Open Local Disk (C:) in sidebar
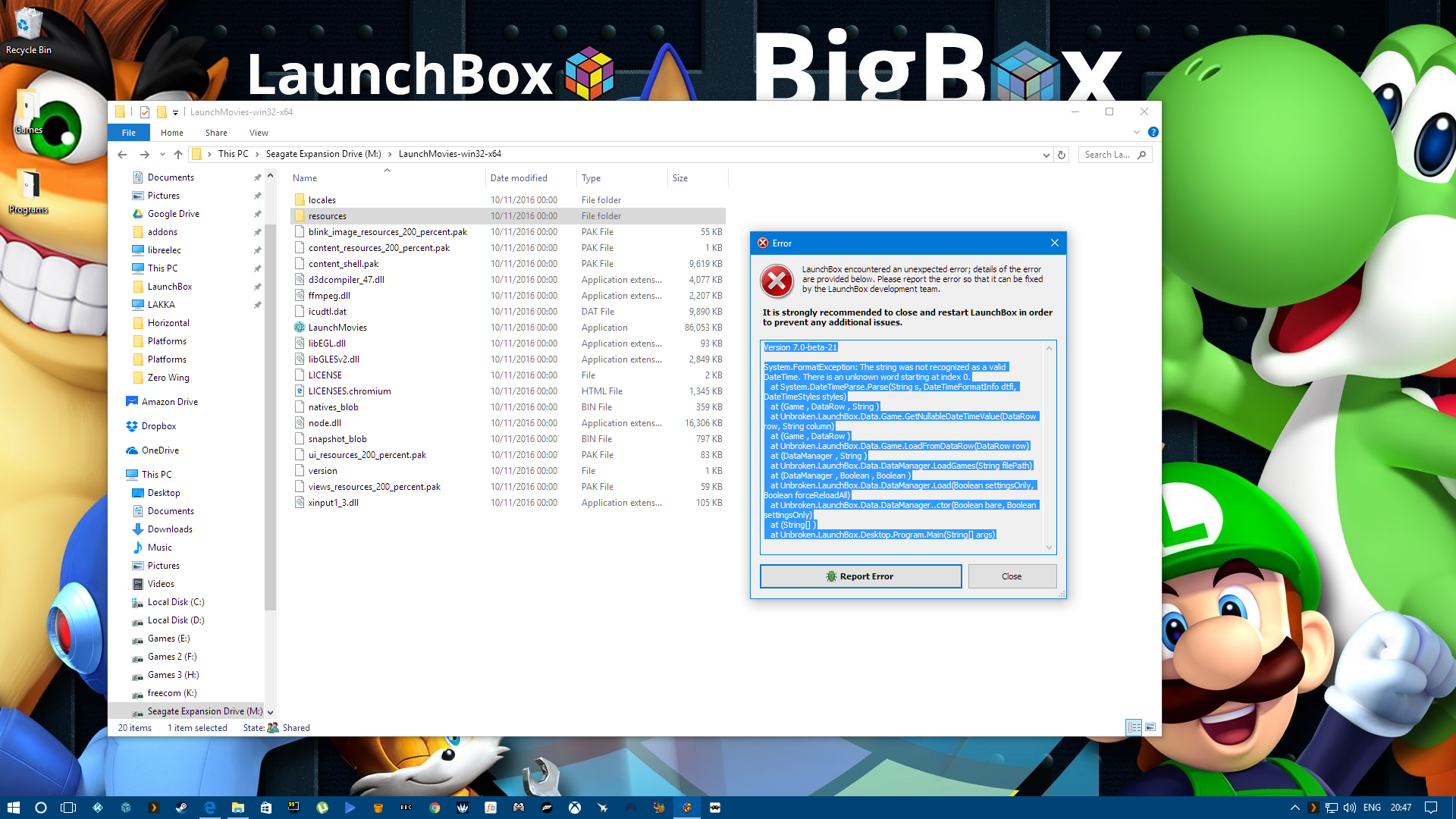This screenshot has height=819, width=1456. [x=176, y=602]
